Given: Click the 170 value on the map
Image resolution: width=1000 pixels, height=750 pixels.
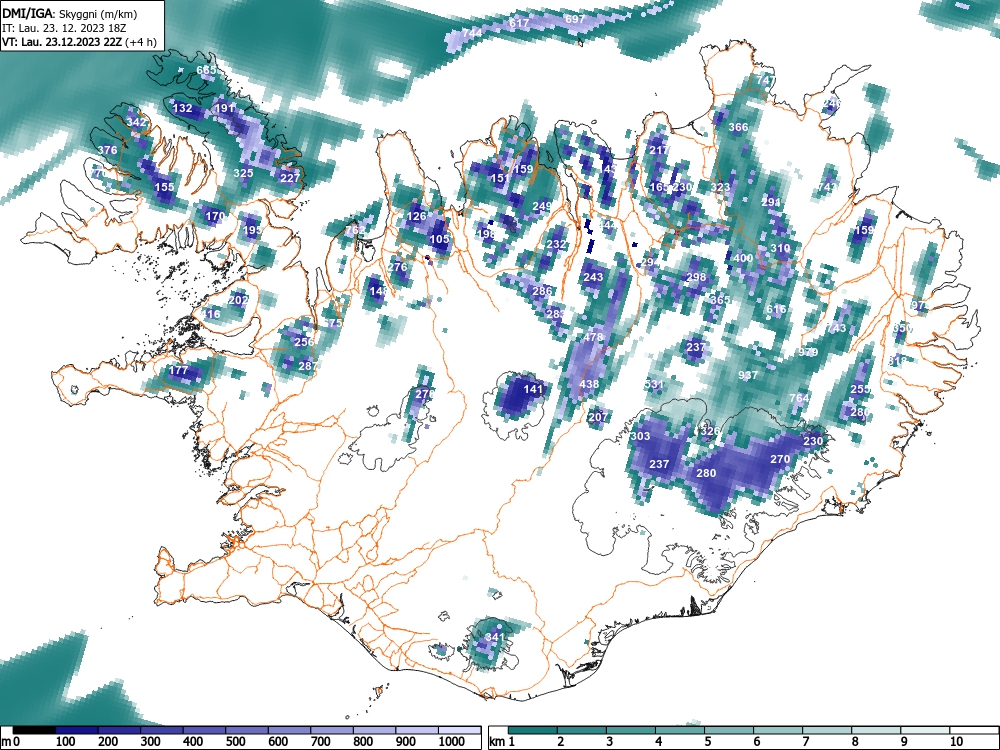Looking at the screenshot, I should point(215,216).
